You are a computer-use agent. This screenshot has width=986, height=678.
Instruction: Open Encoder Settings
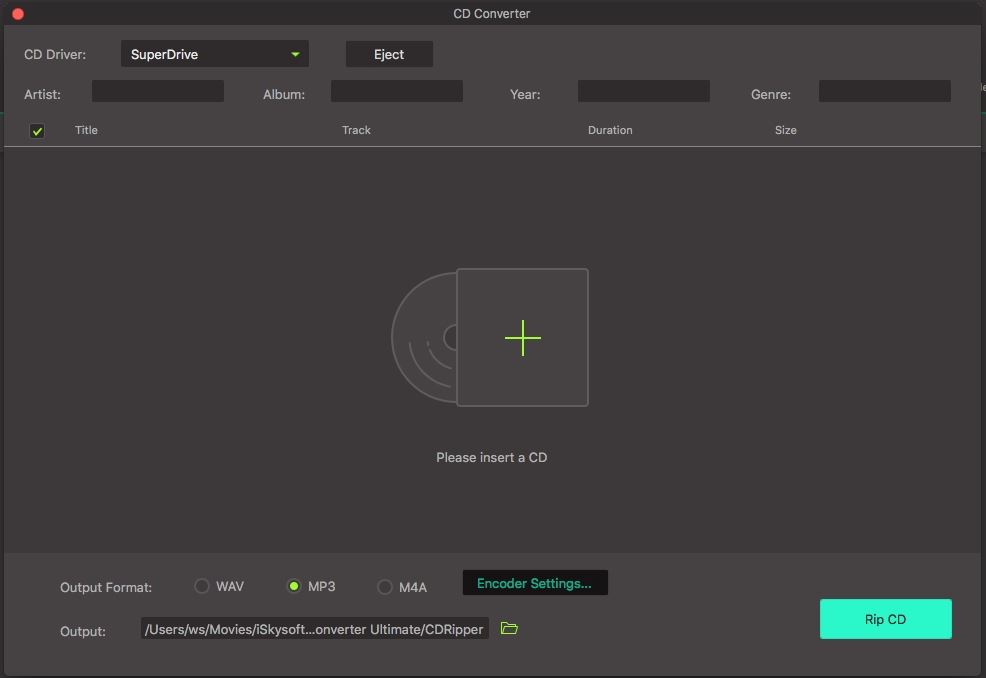(x=534, y=583)
